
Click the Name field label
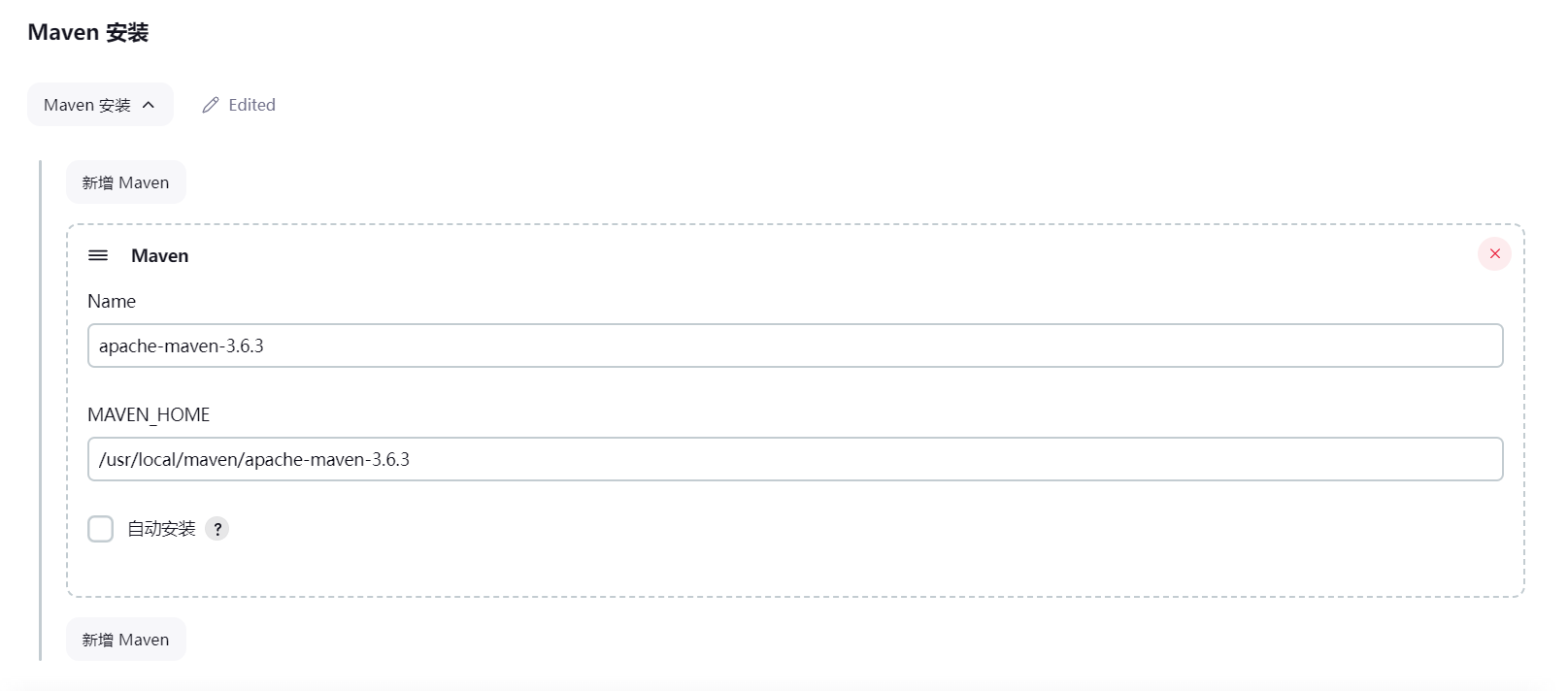pyautogui.click(x=112, y=301)
